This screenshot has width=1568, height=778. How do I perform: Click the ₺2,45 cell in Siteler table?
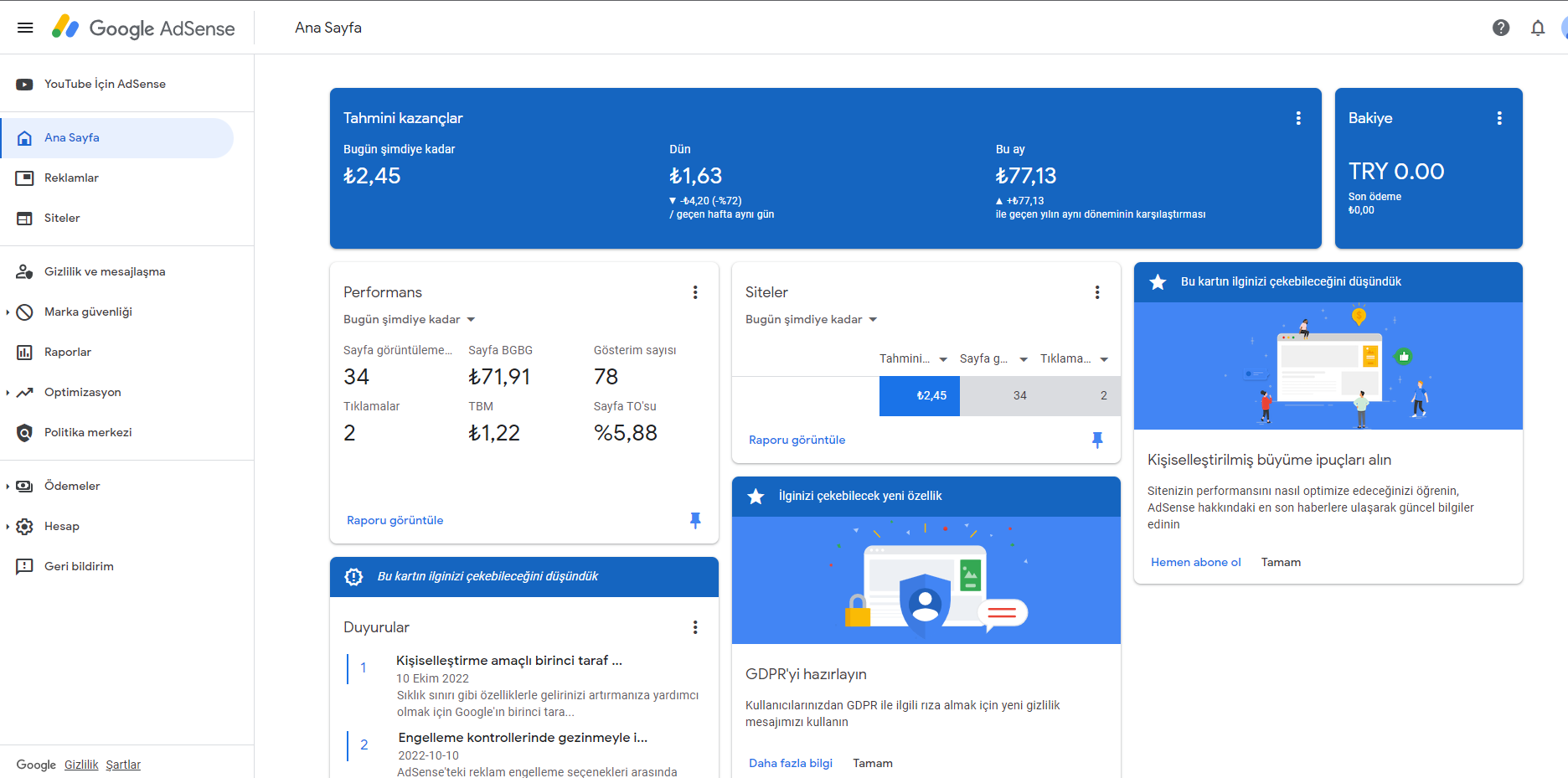(x=920, y=396)
